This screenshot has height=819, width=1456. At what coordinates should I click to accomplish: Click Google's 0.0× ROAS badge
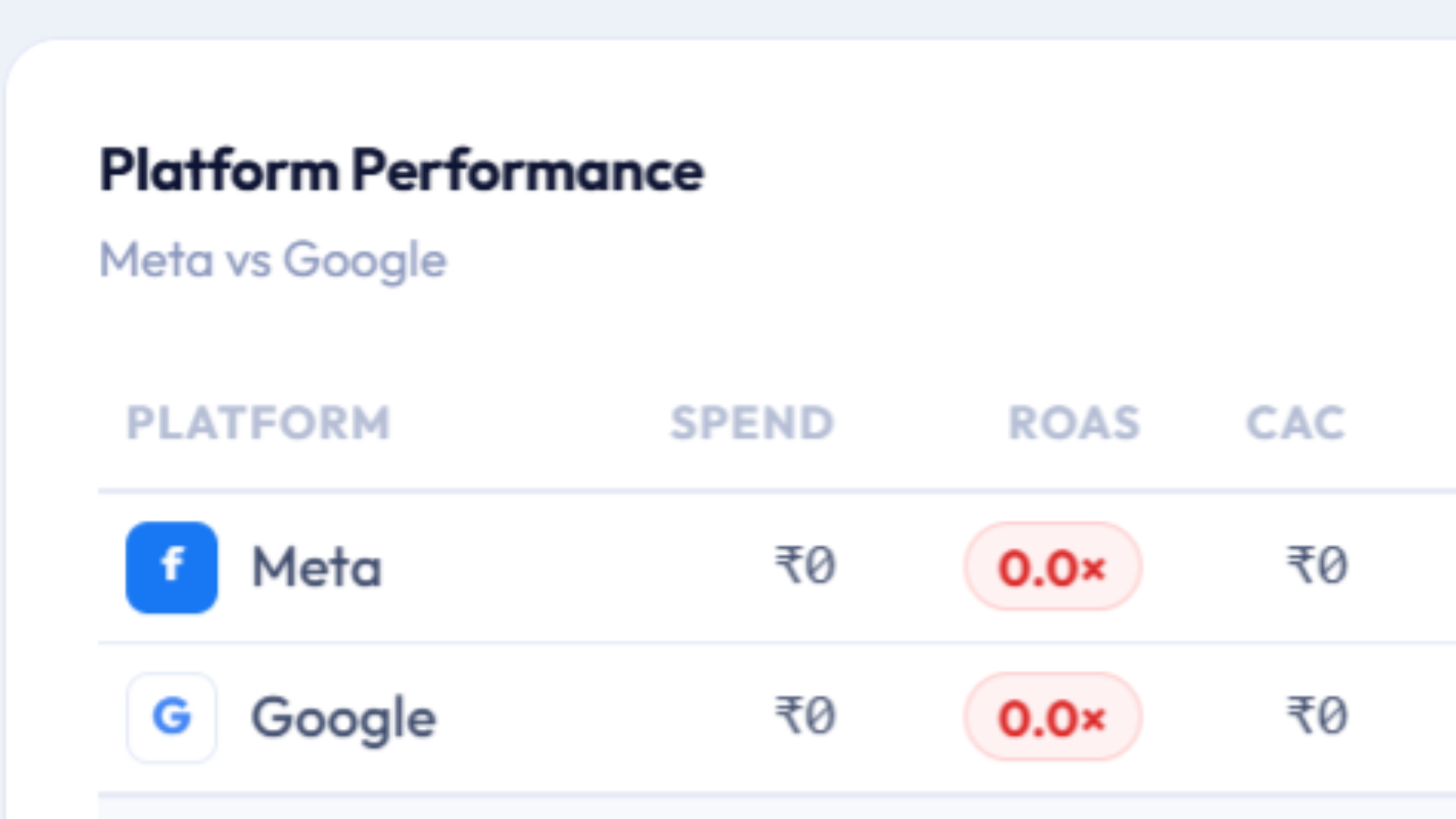pos(1053,717)
